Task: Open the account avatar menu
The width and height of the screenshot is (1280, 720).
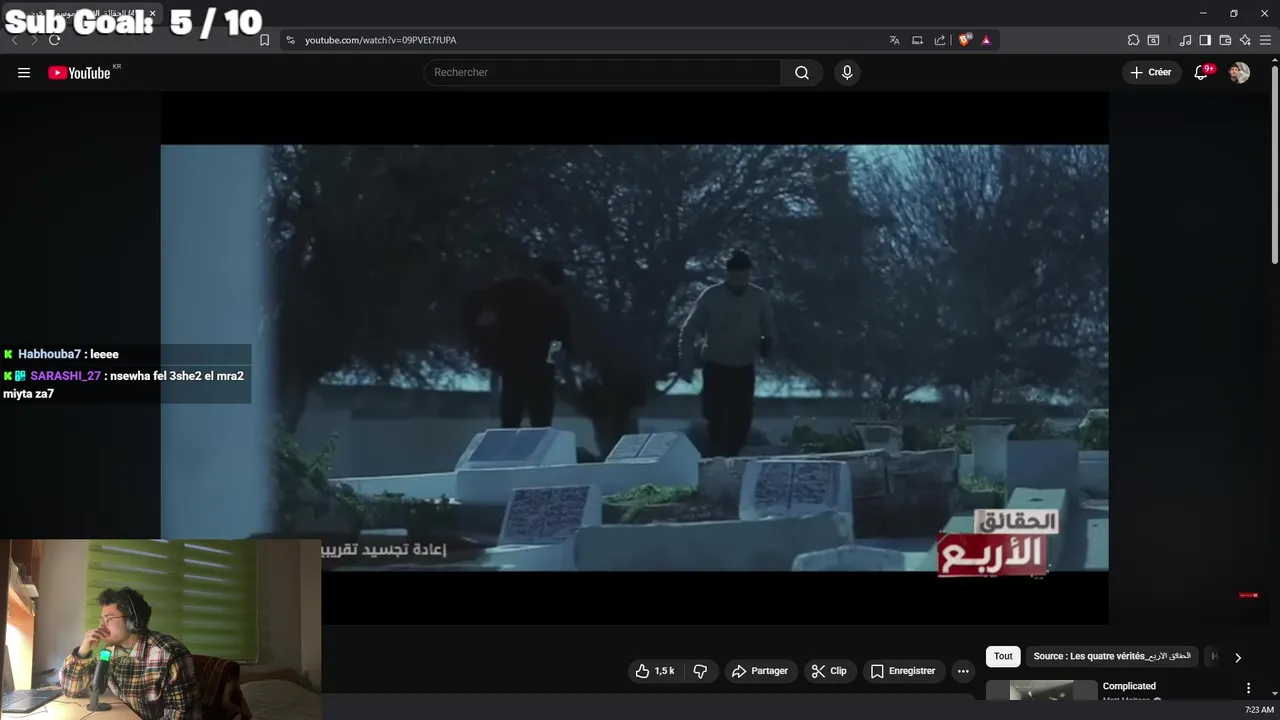Action: [x=1239, y=72]
